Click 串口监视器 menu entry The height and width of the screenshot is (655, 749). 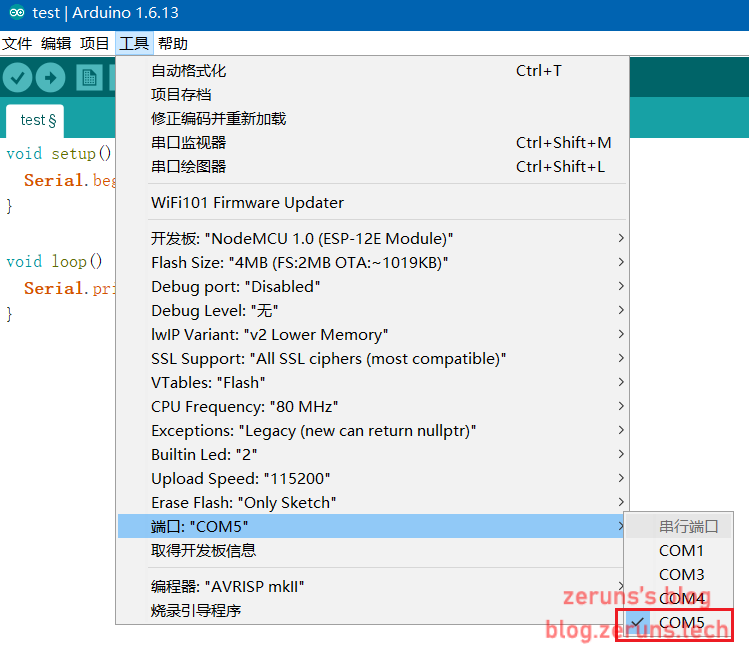(189, 142)
